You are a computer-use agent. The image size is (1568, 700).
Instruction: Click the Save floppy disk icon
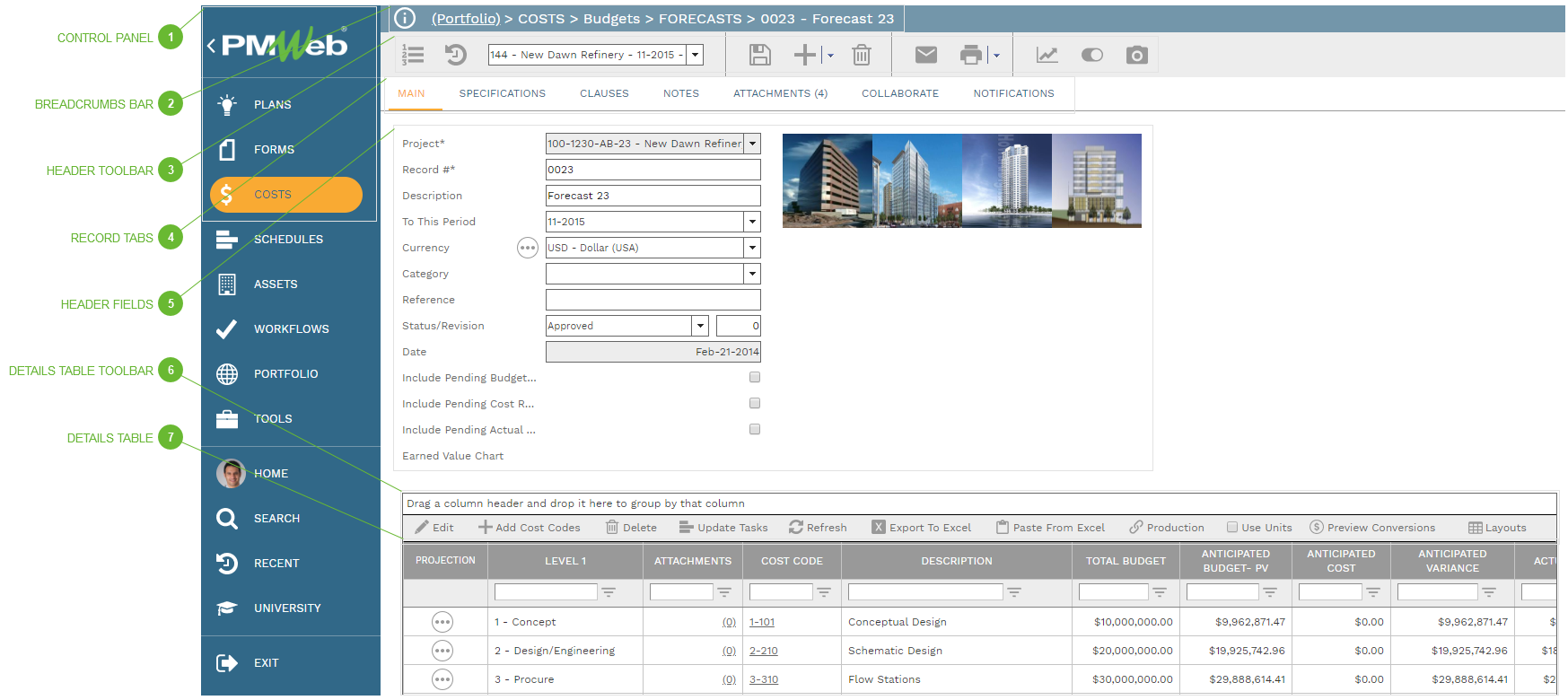coord(759,55)
